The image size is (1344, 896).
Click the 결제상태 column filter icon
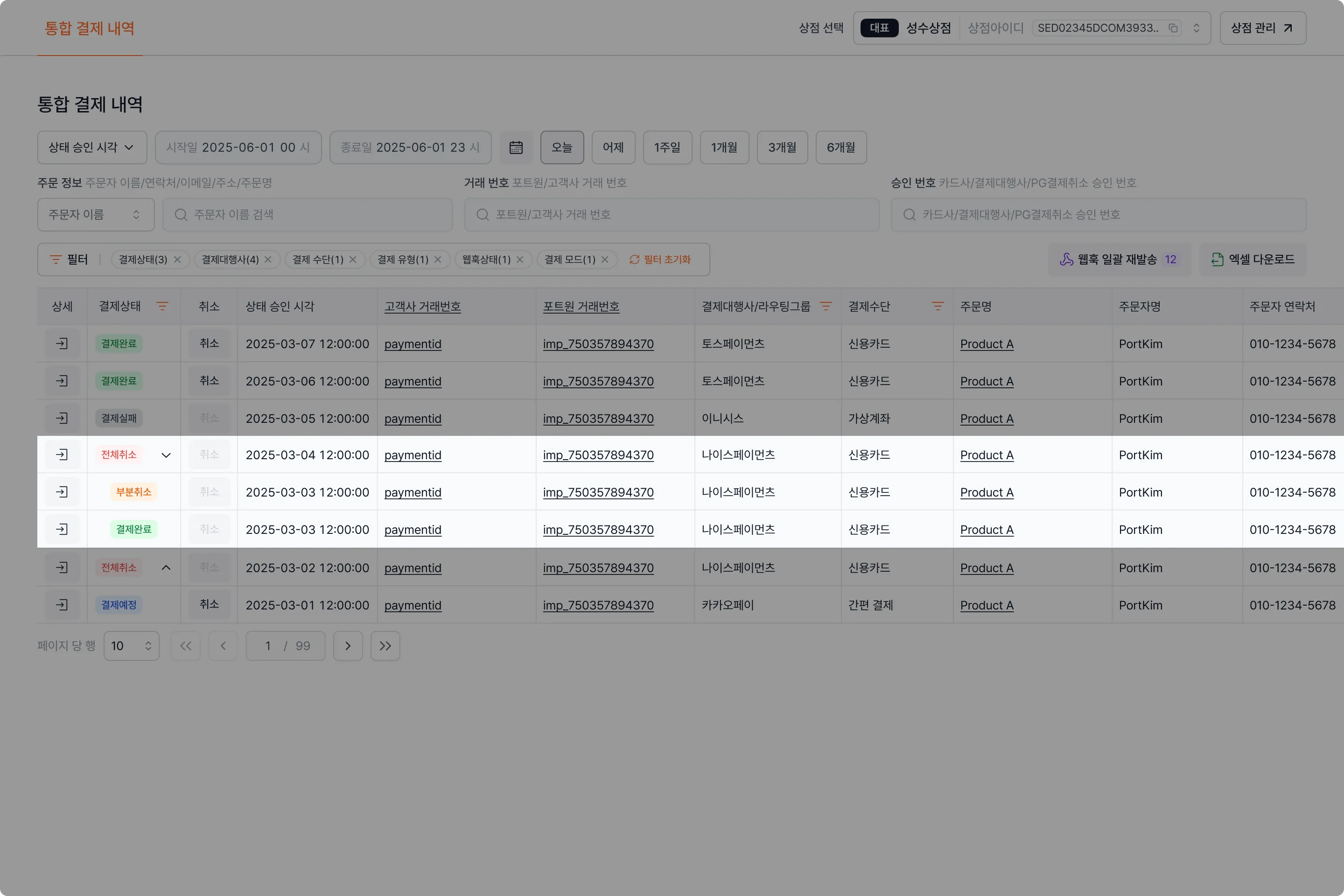(x=162, y=306)
